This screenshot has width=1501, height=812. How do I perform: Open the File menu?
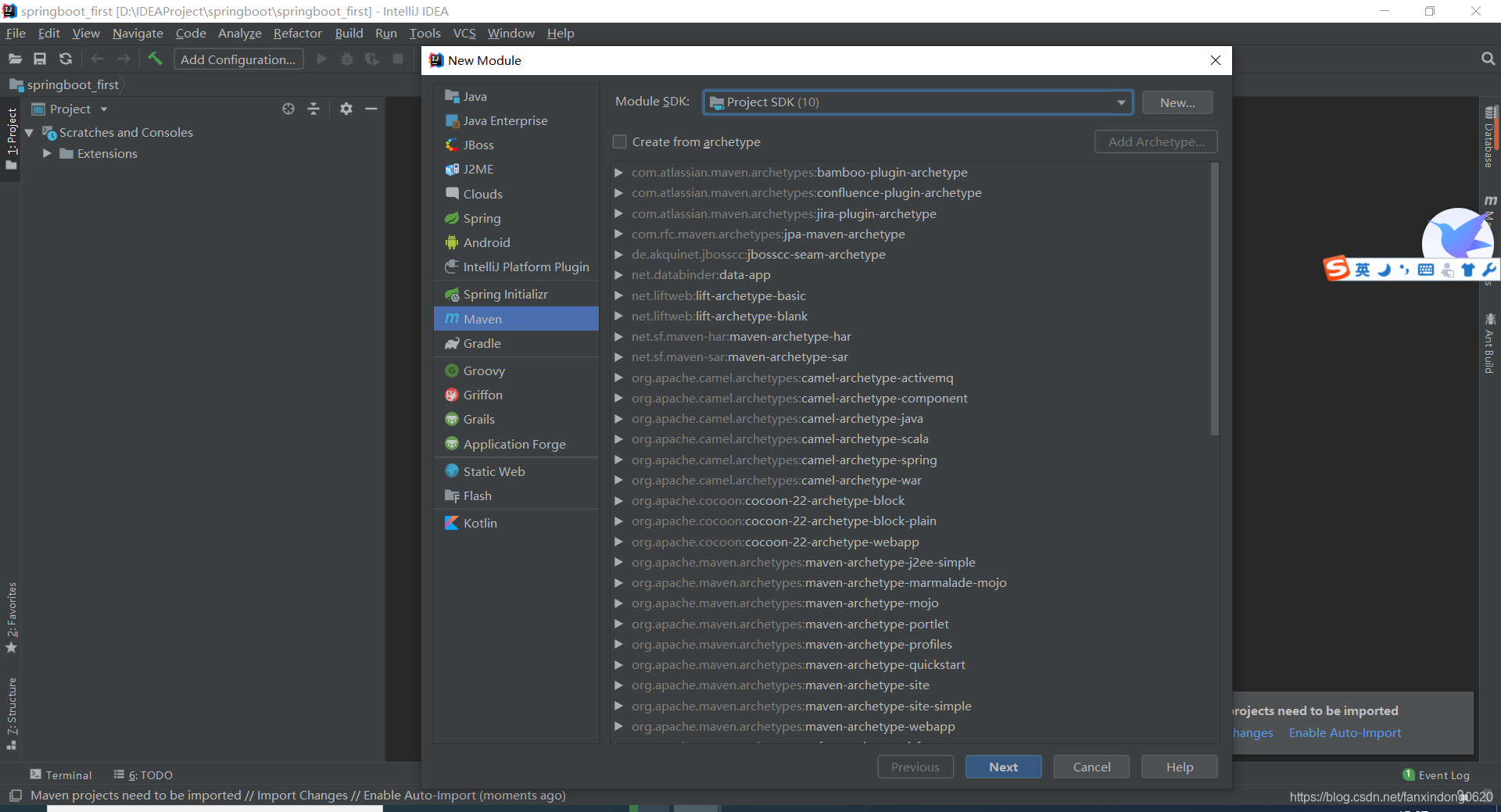pyautogui.click(x=16, y=33)
